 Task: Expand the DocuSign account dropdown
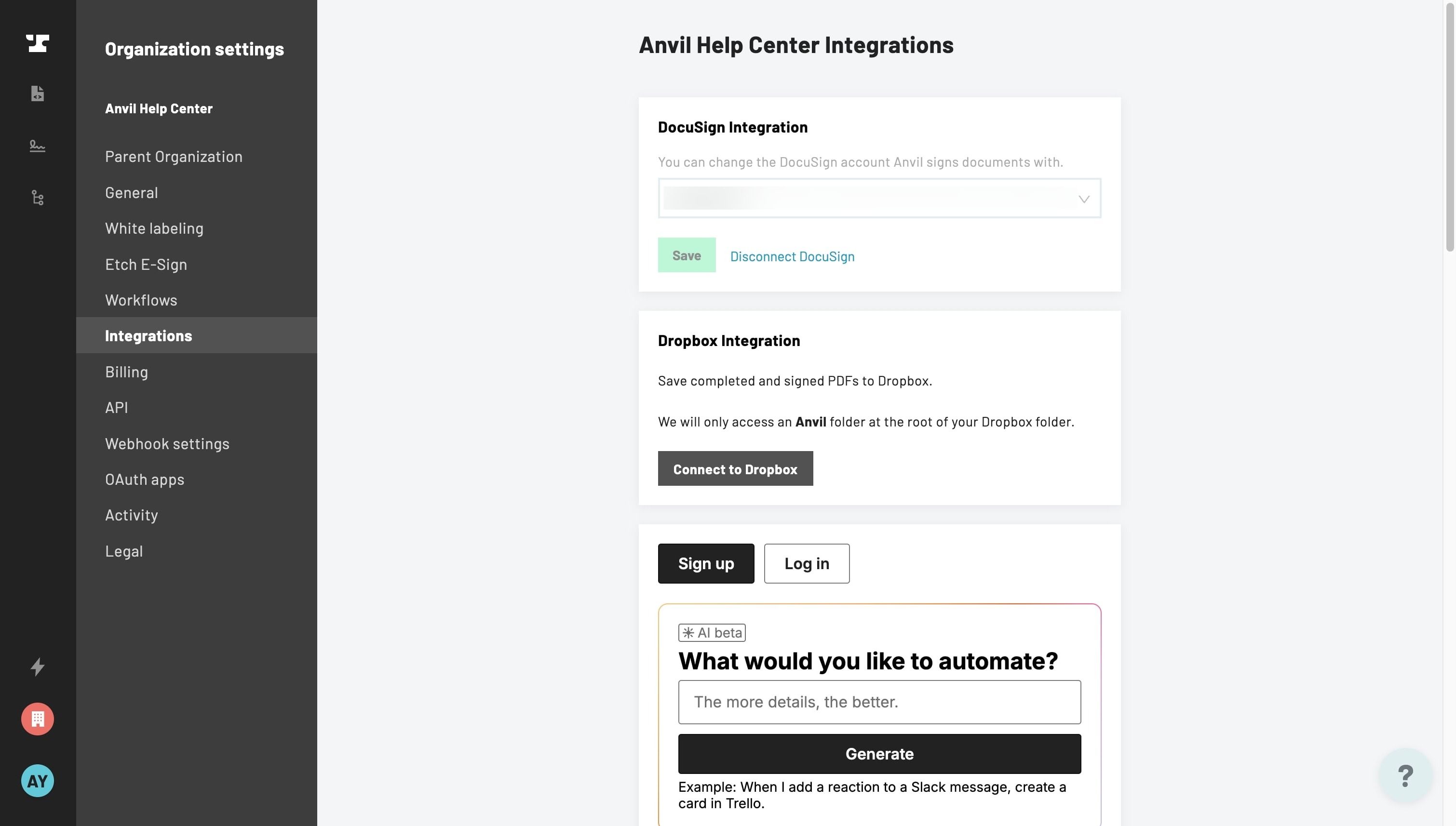(879, 198)
